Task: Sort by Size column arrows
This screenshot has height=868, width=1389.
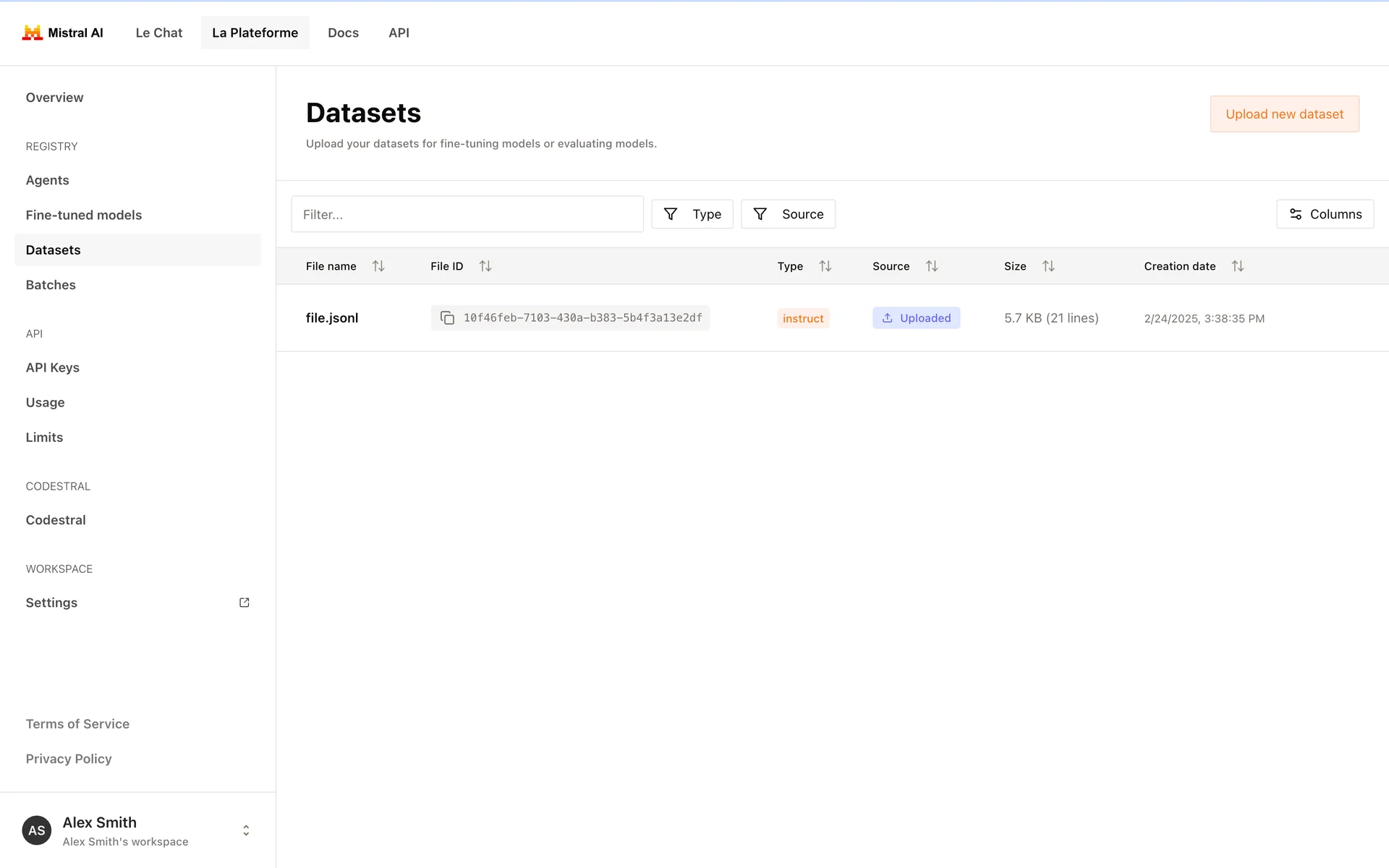Action: [x=1048, y=266]
